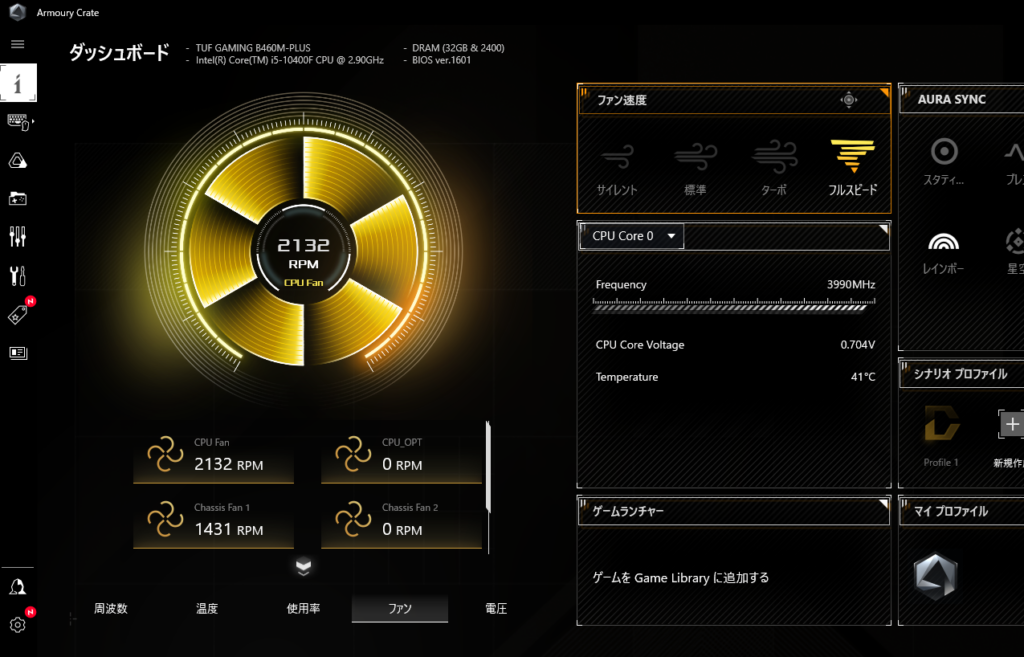The height and width of the screenshot is (657, 1024).
Task: Click the 3990MHz frequency value
Action: pos(851,285)
